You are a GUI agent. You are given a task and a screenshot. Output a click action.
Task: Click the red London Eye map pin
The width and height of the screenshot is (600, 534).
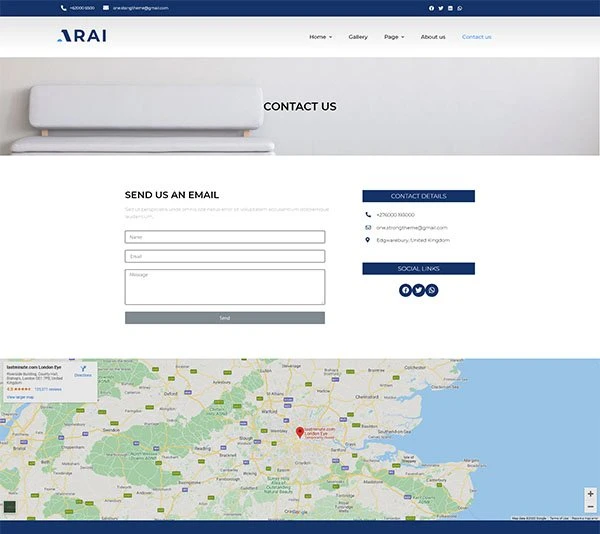click(x=299, y=431)
